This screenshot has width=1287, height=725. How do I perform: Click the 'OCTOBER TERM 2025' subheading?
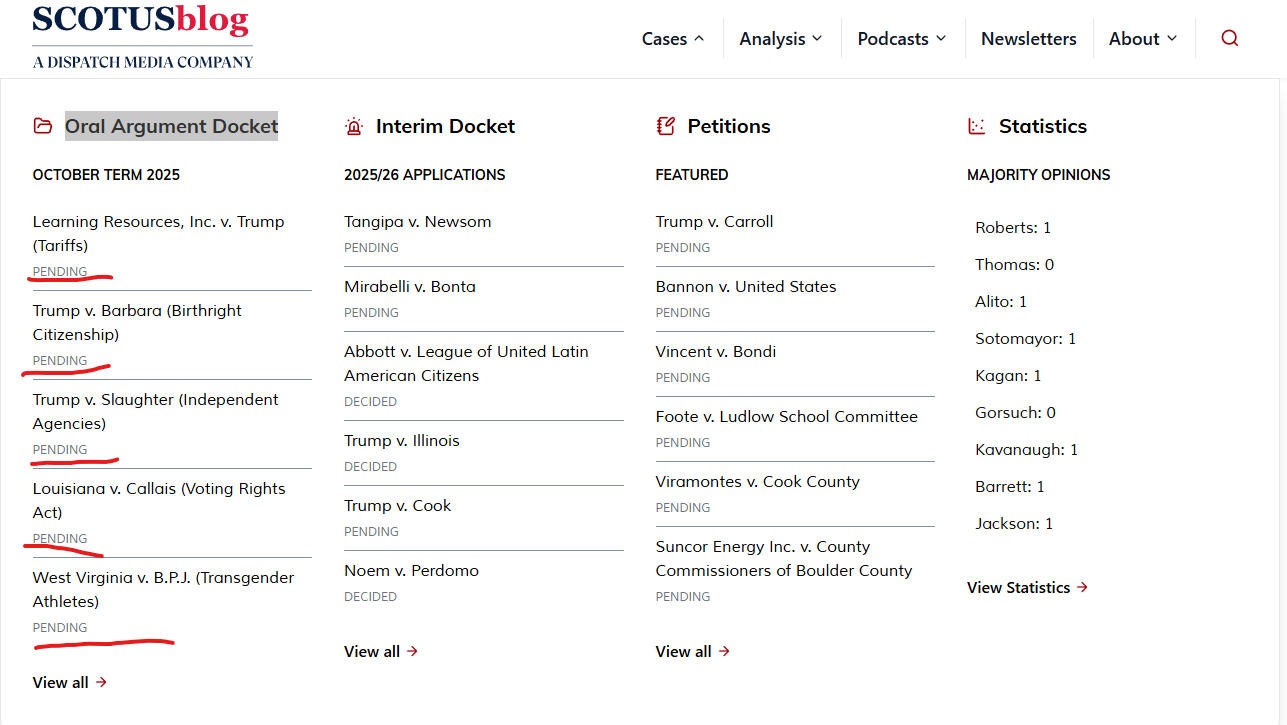(x=106, y=174)
